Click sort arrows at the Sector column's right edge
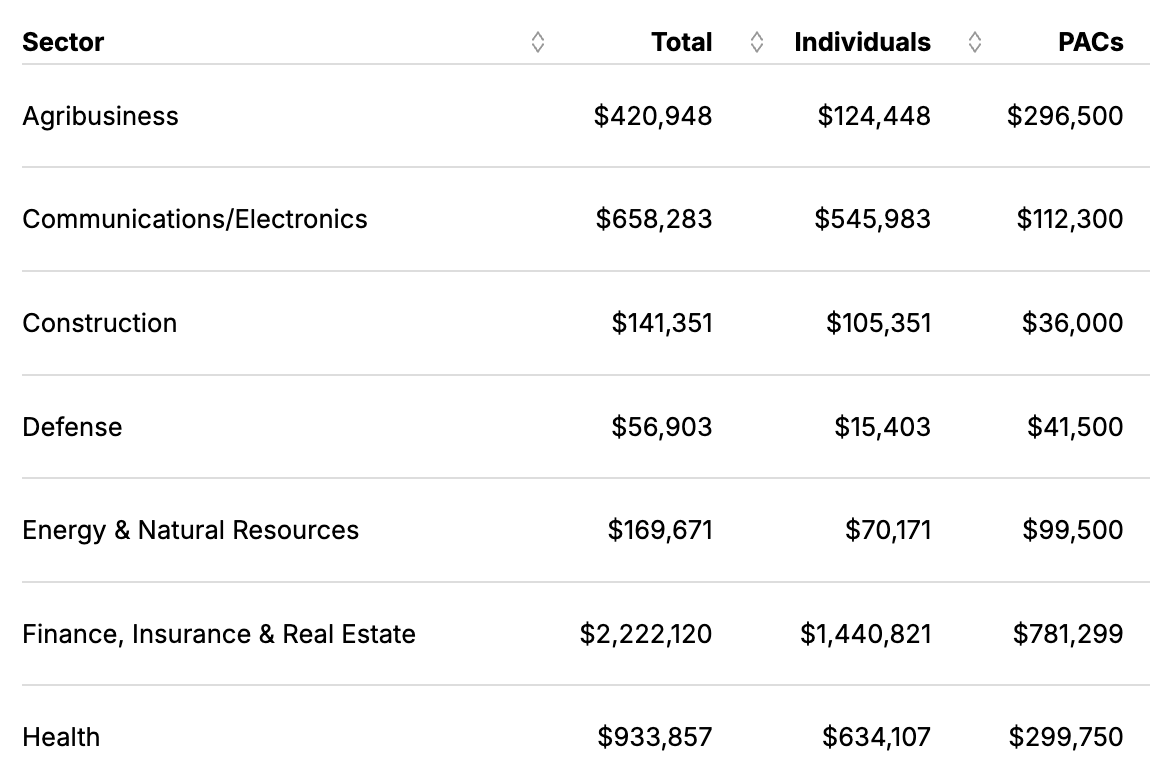 click(538, 42)
